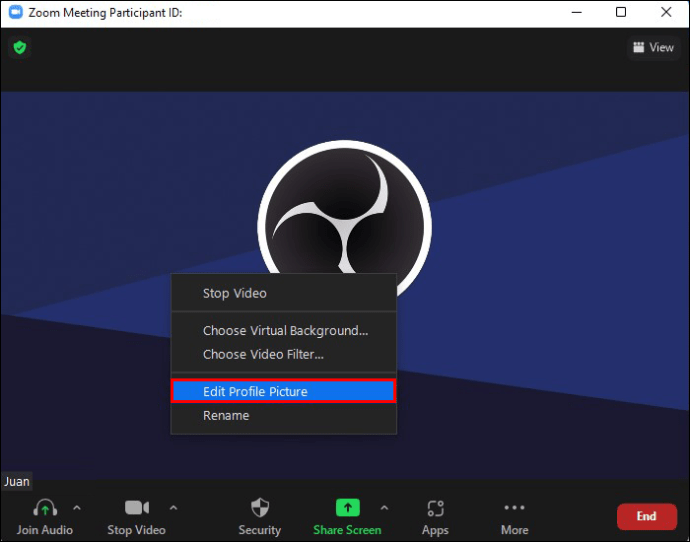Click the red End button
Image resolution: width=690 pixels, height=542 pixels.
pos(646,516)
